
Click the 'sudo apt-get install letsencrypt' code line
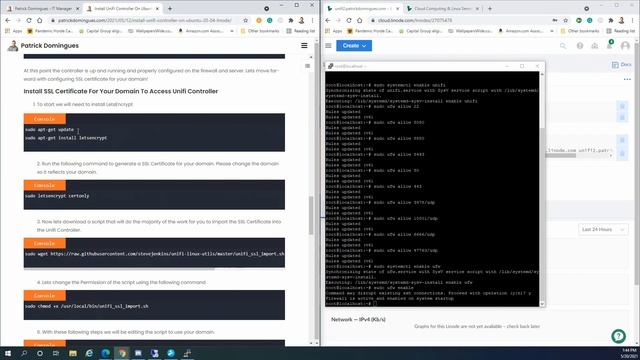point(66,138)
